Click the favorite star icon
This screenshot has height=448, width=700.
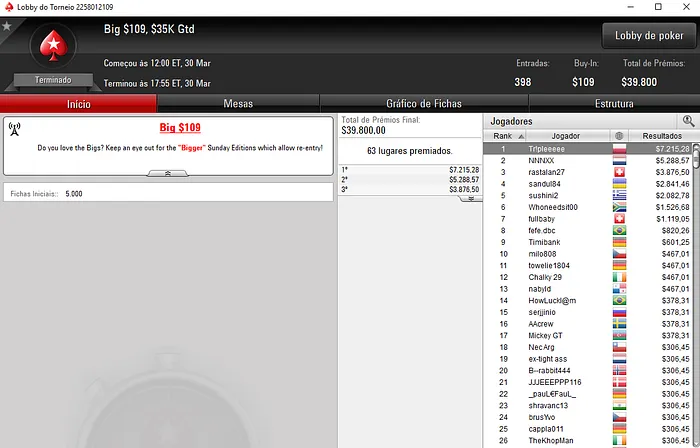point(7,26)
